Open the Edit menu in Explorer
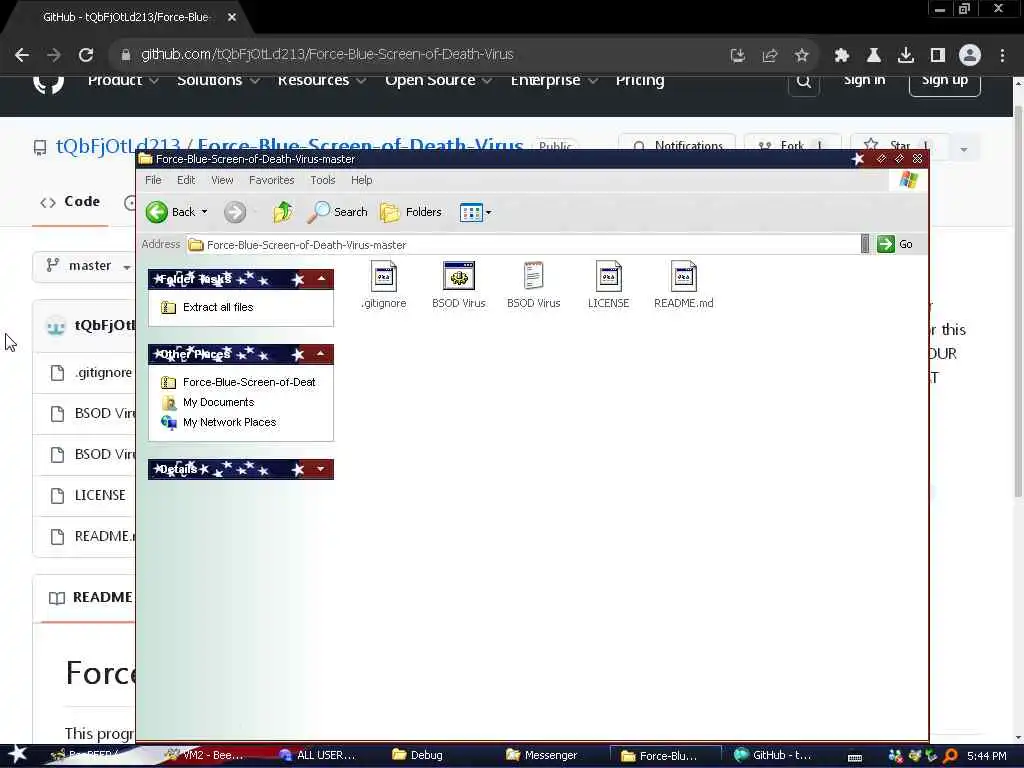The width and height of the screenshot is (1024, 768). click(x=186, y=180)
